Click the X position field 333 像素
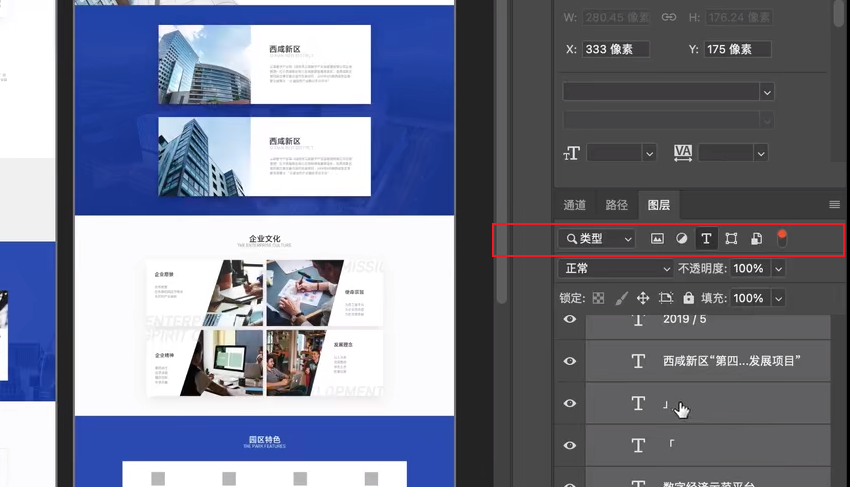Viewport: 850px width, 487px height. (616, 49)
